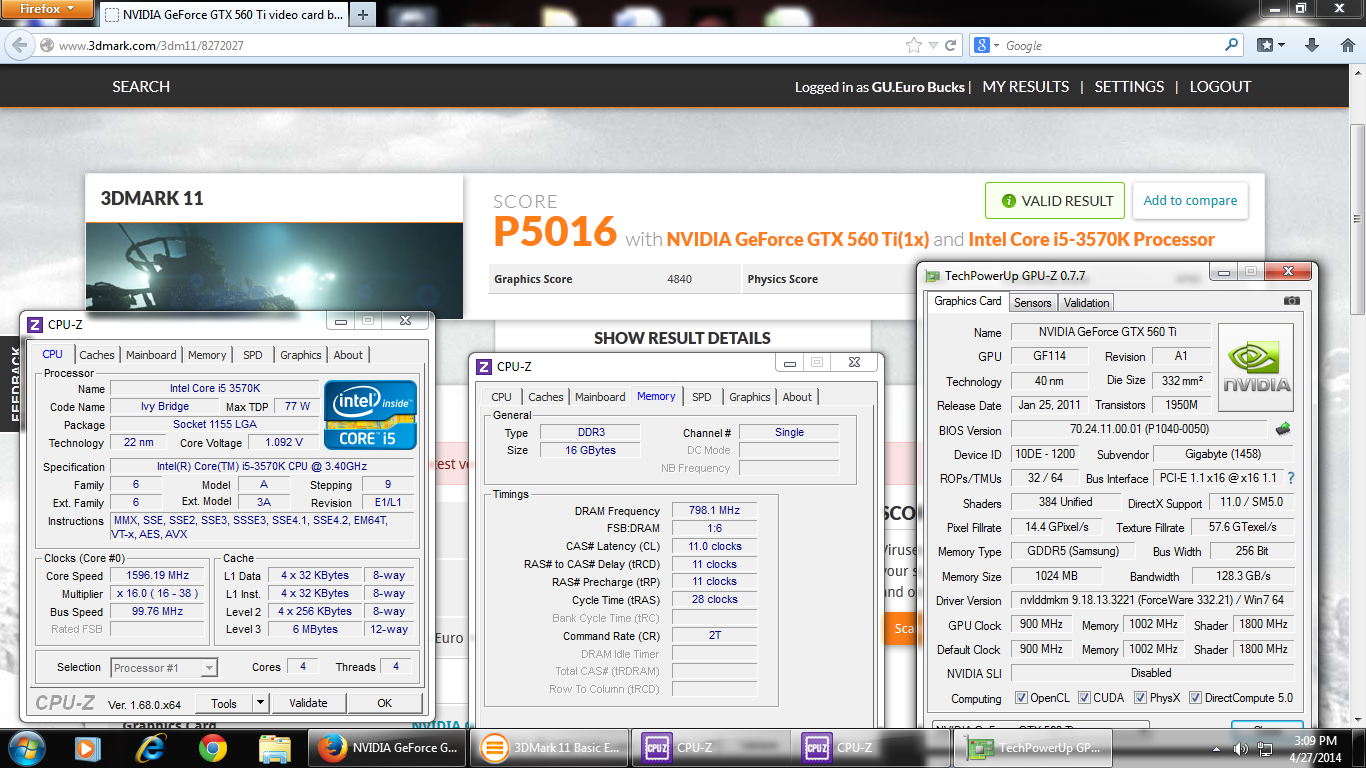This screenshot has height=769, width=1366.
Task: Open a new Firefox tab with plus
Action: click(x=362, y=14)
